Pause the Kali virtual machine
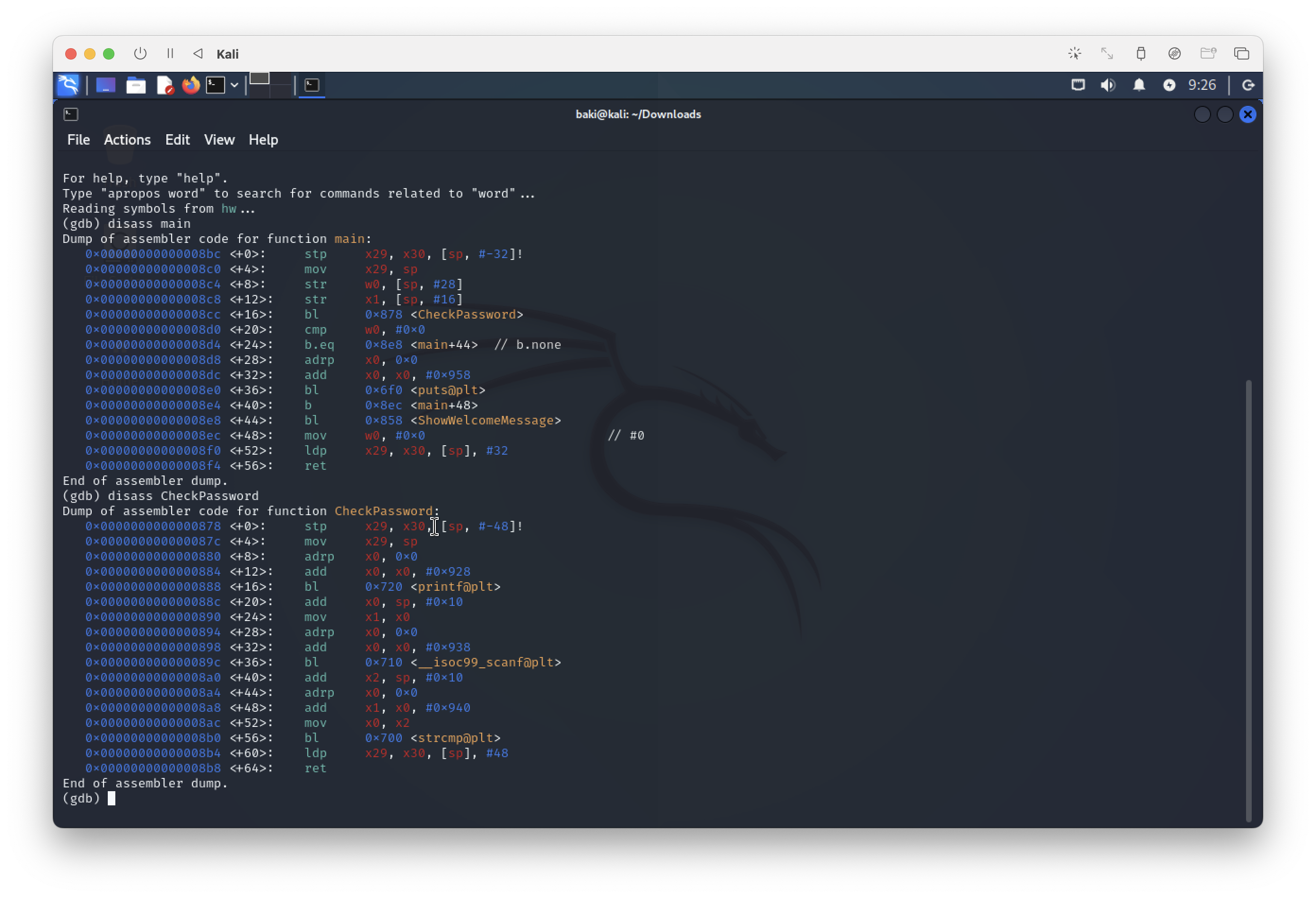This screenshot has height=898, width=1316. pyautogui.click(x=170, y=53)
